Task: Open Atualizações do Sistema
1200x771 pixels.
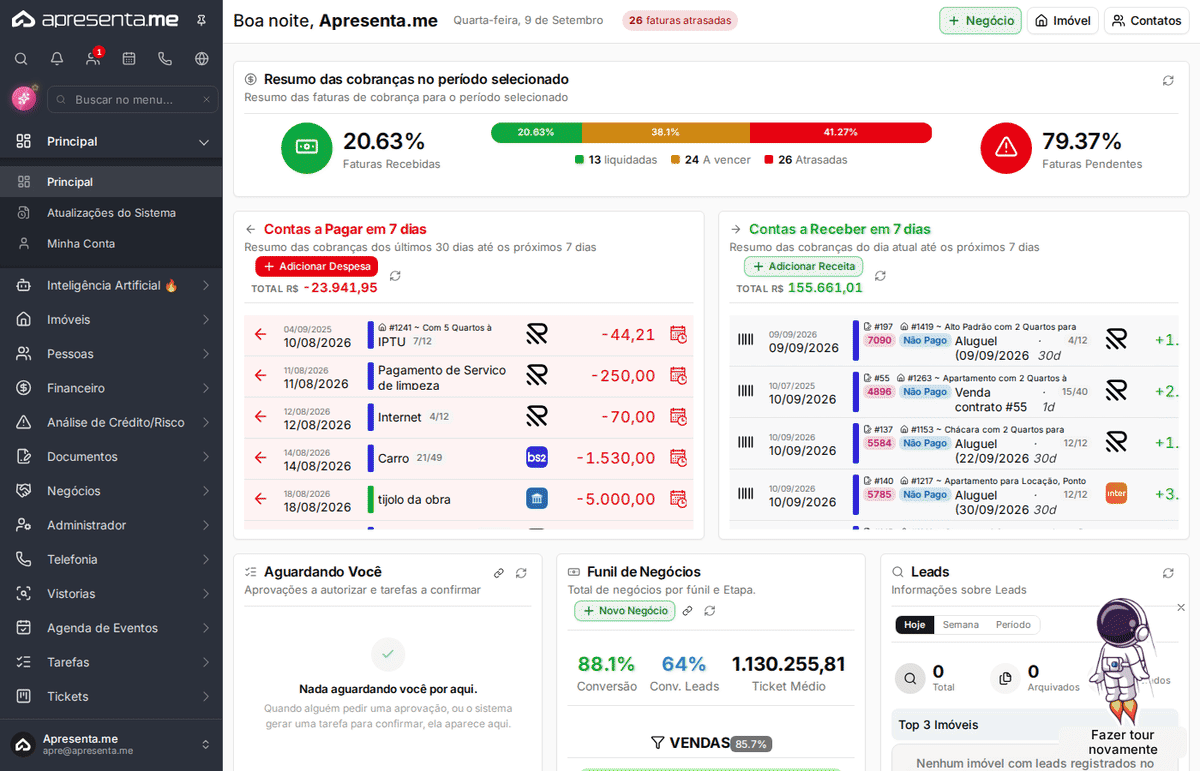Action: pos(111,213)
